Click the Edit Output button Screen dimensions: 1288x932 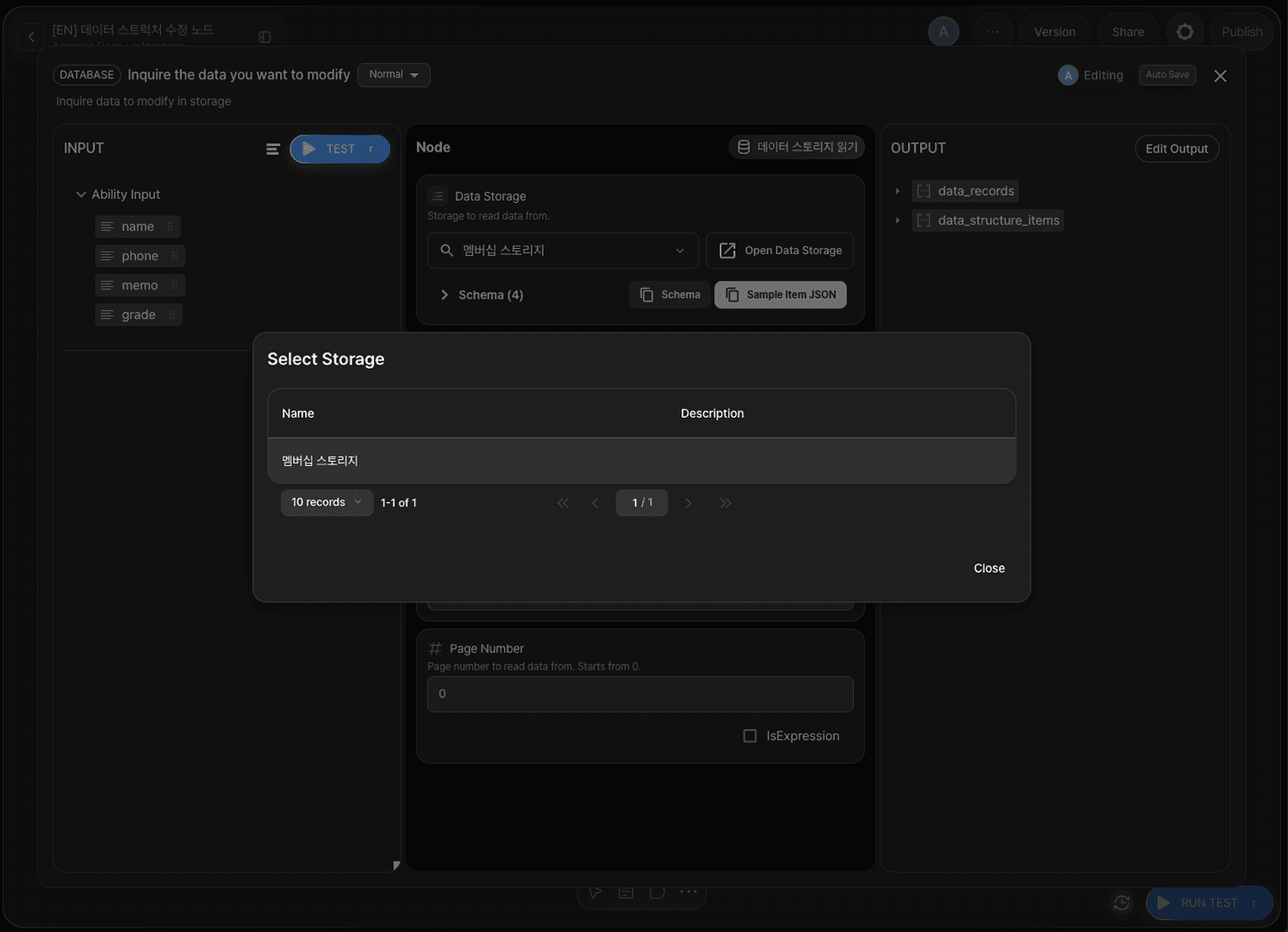click(1176, 149)
